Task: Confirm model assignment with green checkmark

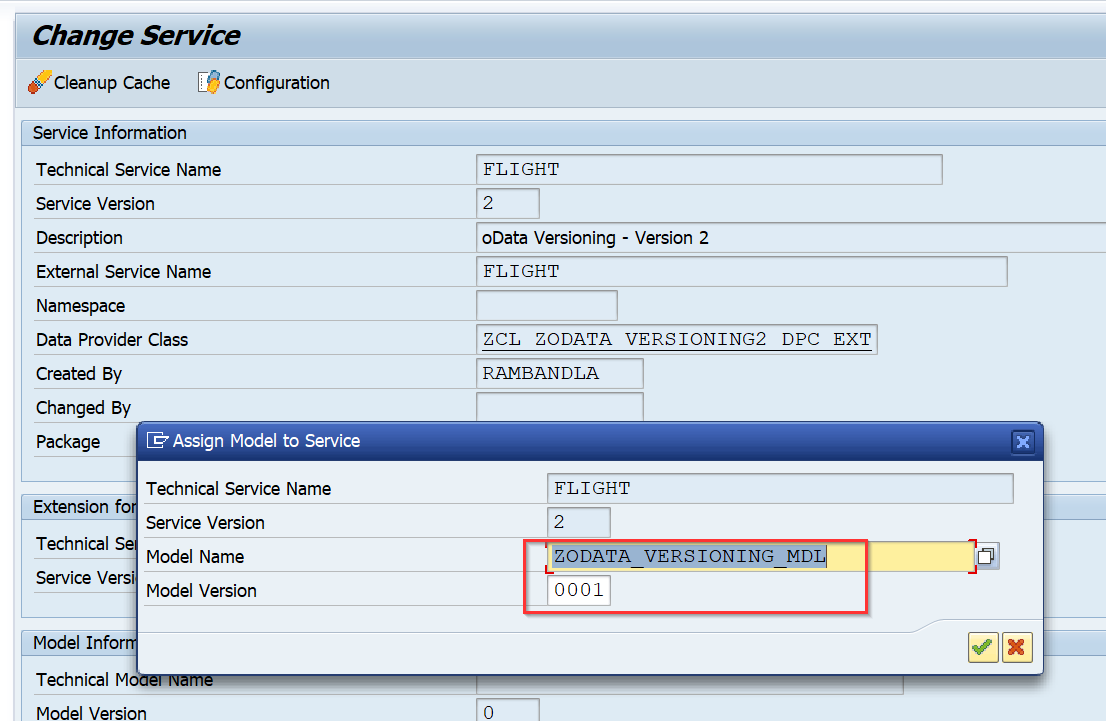Action: (x=982, y=647)
